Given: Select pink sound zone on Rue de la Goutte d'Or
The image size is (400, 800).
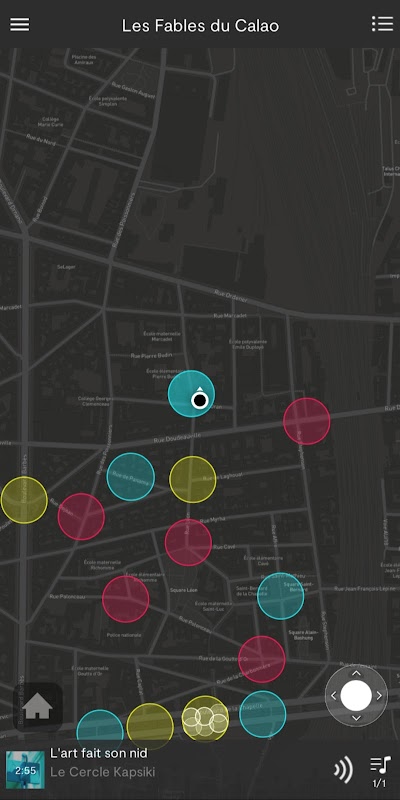Looking at the screenshot, I should point(262,659).
